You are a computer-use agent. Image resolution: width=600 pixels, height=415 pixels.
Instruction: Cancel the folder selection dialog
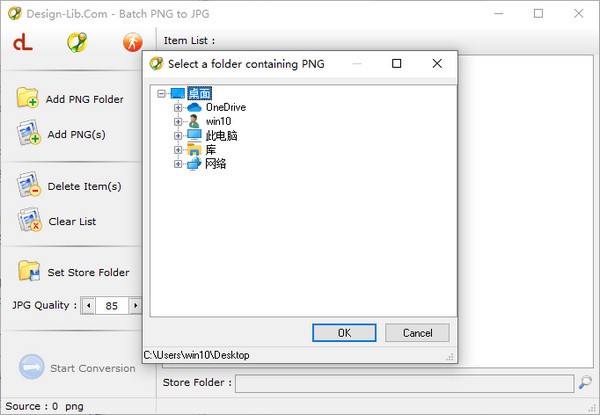(x=417, y=333)
